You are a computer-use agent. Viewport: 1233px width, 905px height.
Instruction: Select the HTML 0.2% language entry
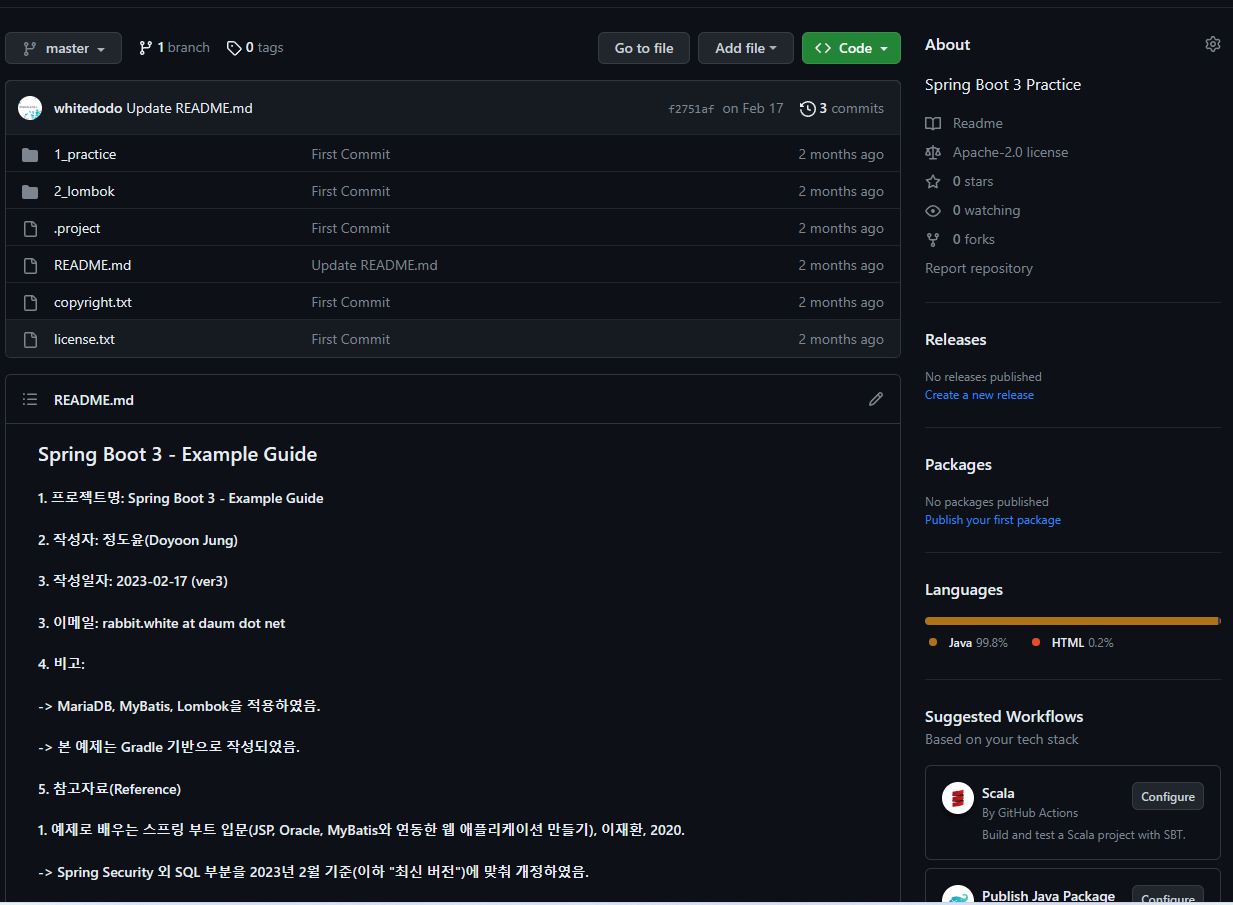point(1072,642)
